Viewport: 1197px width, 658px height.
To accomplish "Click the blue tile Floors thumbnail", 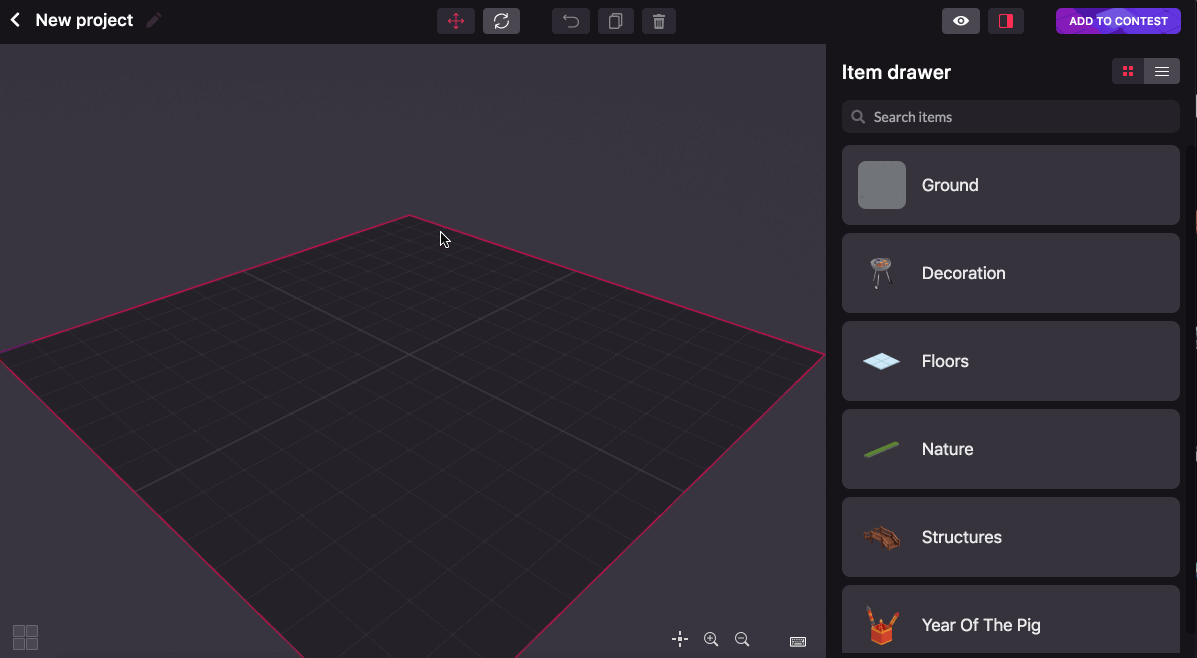I will 882,361.
